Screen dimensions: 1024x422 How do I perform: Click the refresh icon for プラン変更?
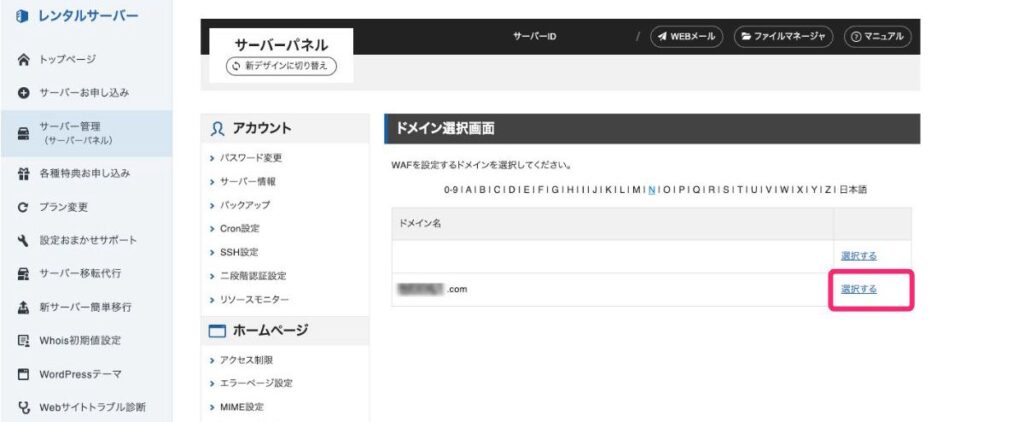(x=24, y=208)
